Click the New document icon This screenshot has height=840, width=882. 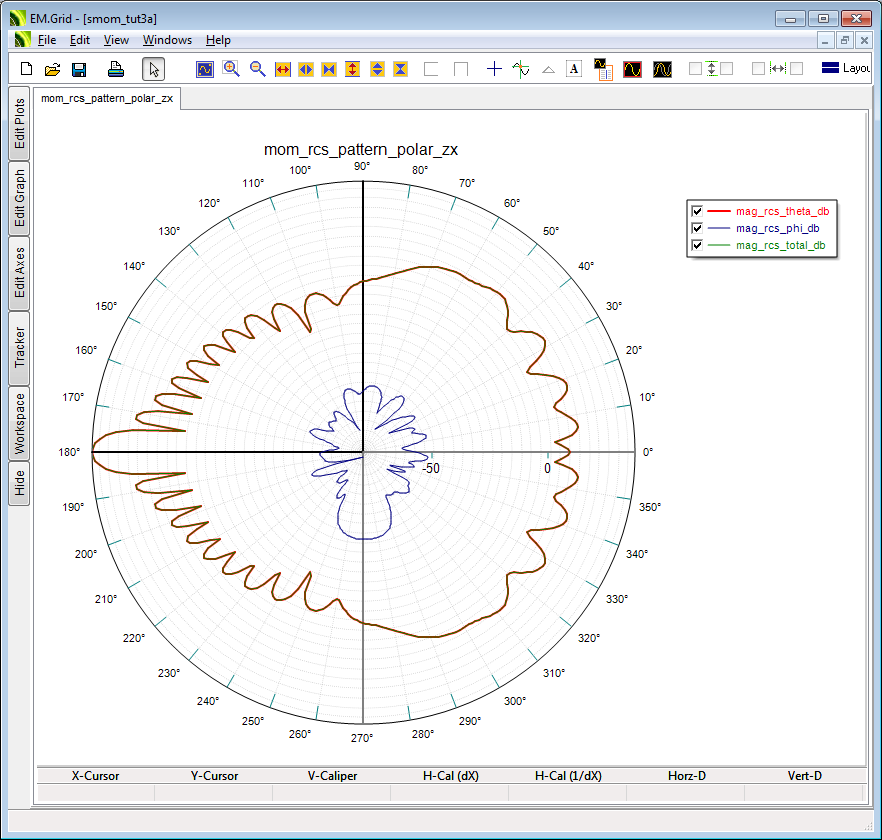(x=27, y=69)
